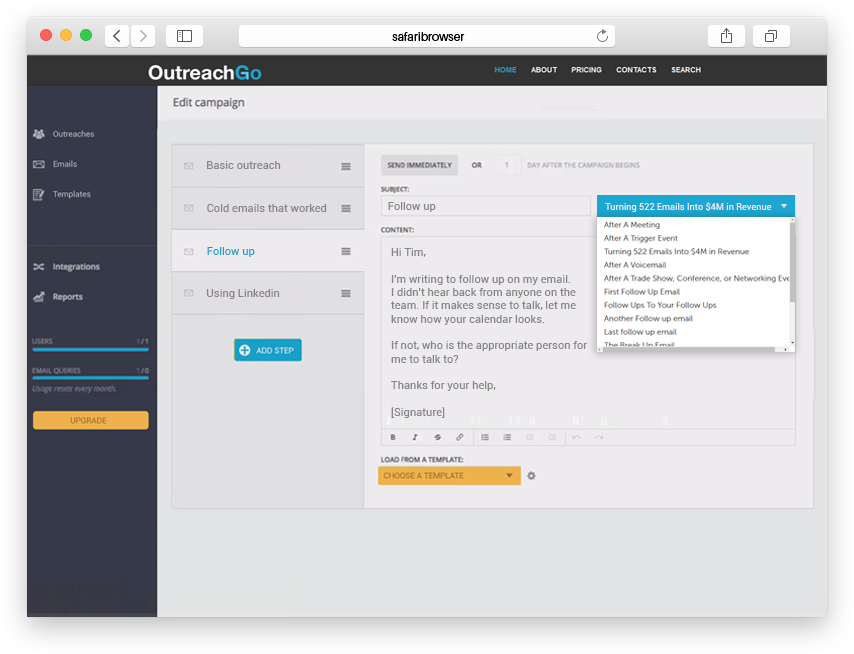The image size is (854, 654).
Task: Click the indent toolbar icon
Action: click(x=552, y=437)
